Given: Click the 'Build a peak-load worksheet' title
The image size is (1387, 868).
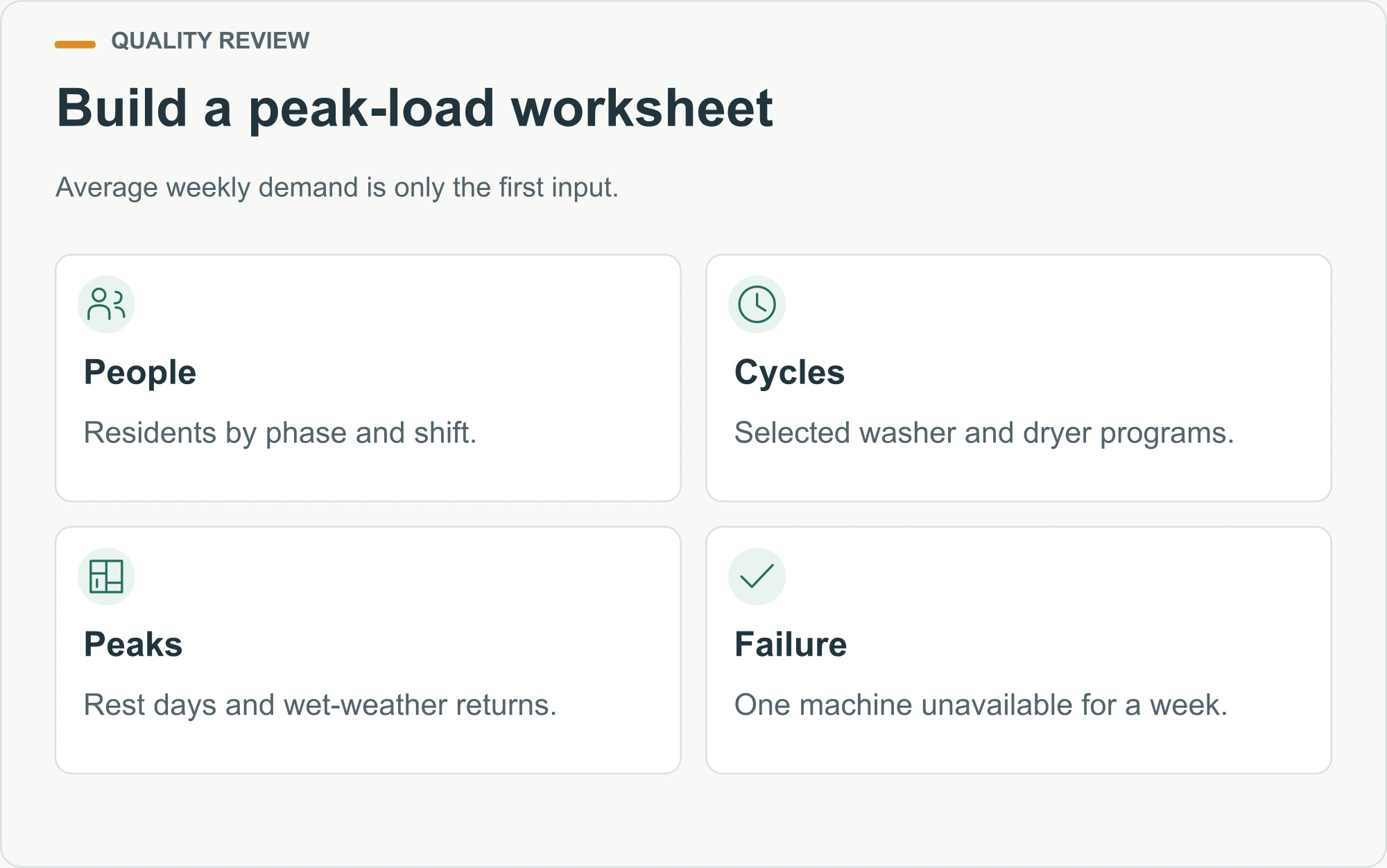Looking at the screenshot, I should pos(415,109).
